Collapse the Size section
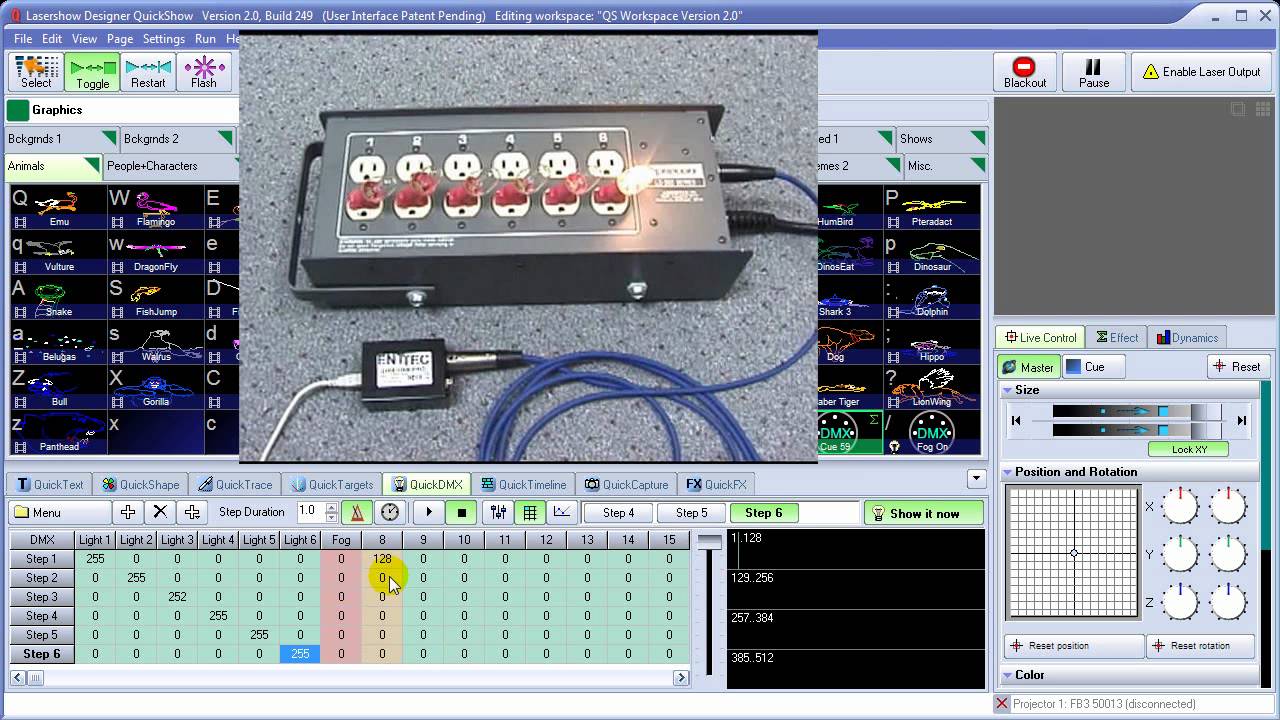This screenshot has width=1280, height=720. pyautogui.click(x=1009, y=390)
